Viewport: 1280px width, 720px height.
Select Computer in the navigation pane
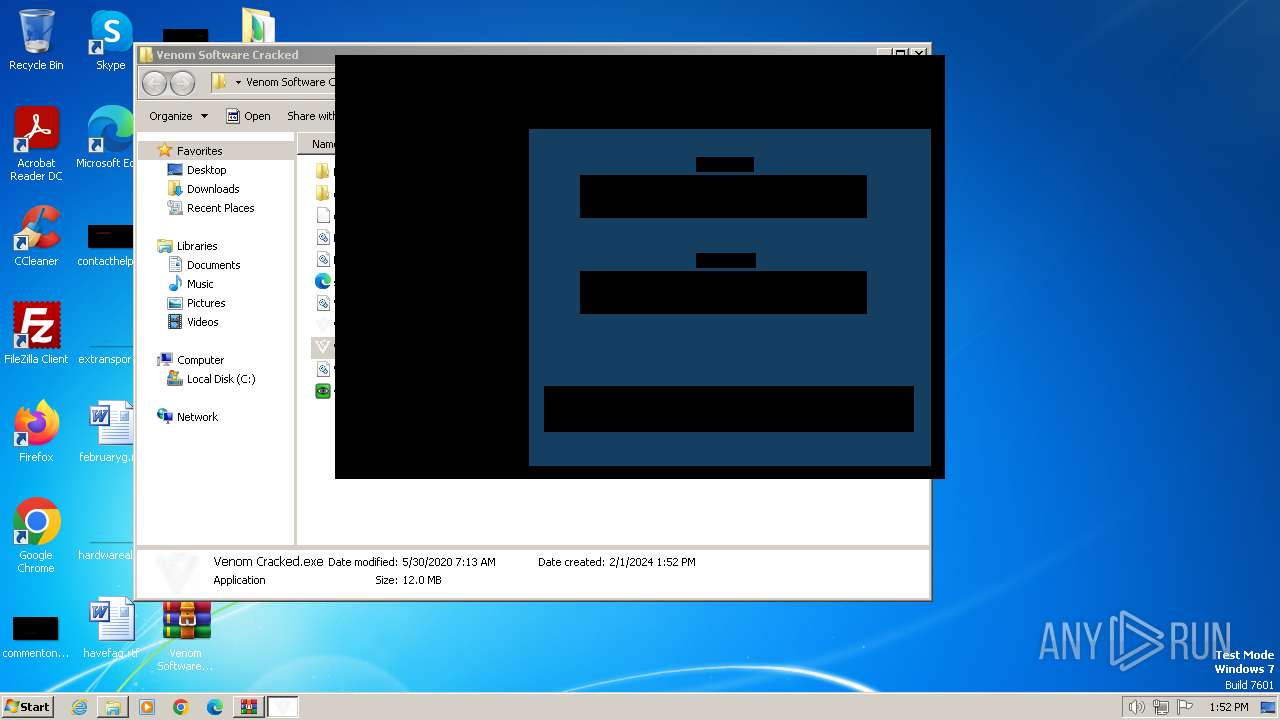pyautogui.click(x=200, y=360)
